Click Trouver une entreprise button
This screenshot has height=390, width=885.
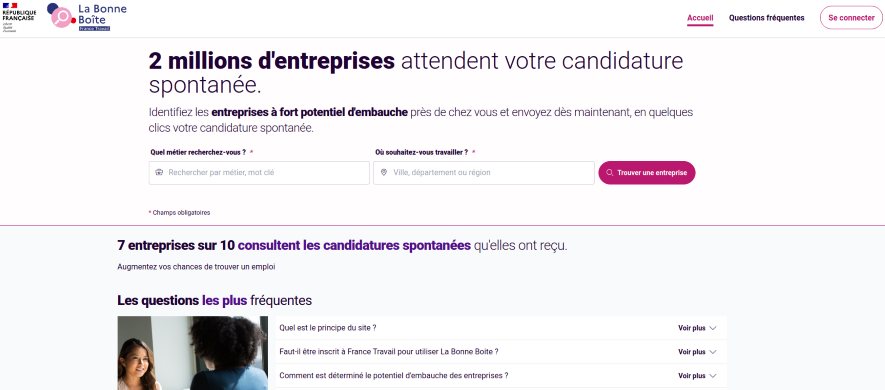point(647,173)
